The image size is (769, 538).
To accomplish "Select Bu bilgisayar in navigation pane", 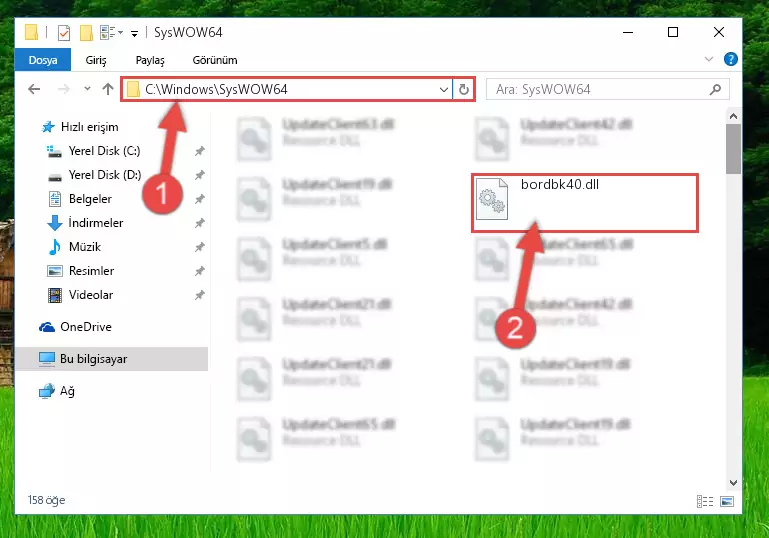I will point(112,359).
